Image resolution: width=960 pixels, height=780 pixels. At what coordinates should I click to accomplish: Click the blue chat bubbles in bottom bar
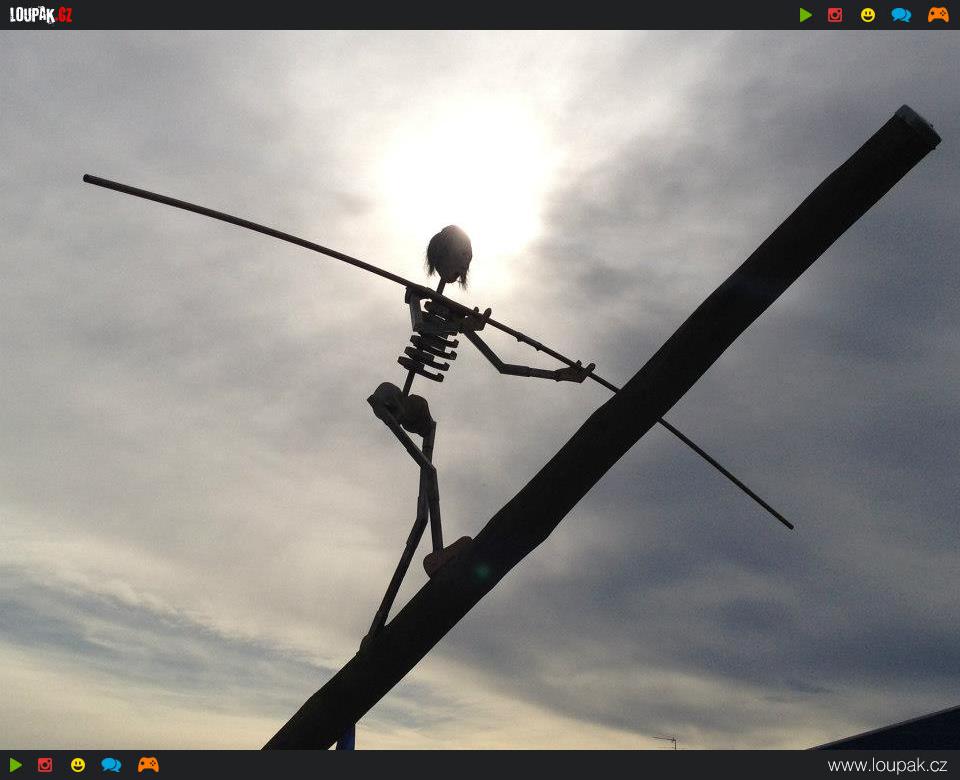coord(111,765)
